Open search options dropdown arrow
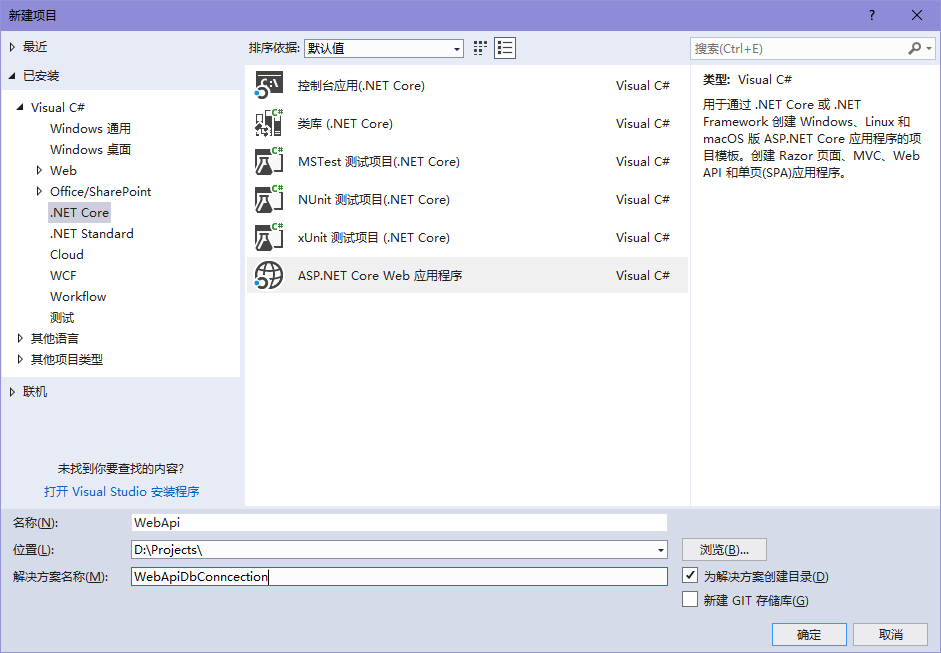Screen dimensions: 941x653 929,49
